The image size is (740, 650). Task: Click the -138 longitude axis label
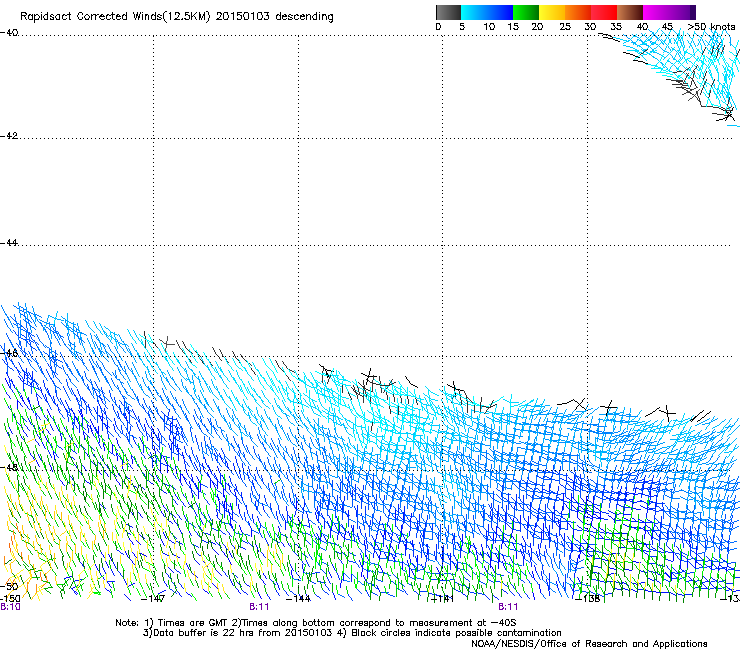[x=588, y=599]
